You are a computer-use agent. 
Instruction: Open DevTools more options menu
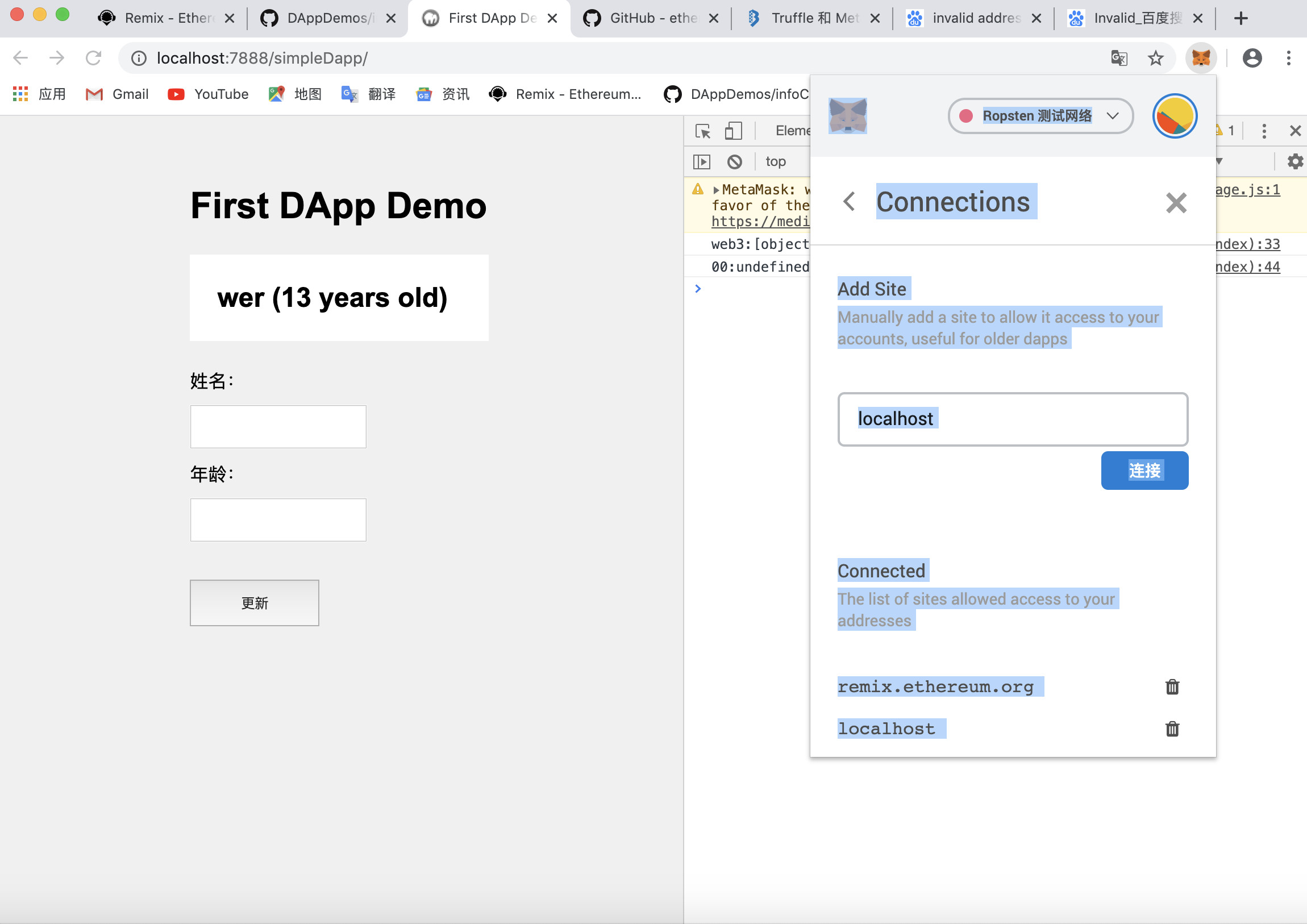[x=1264, y=131]
